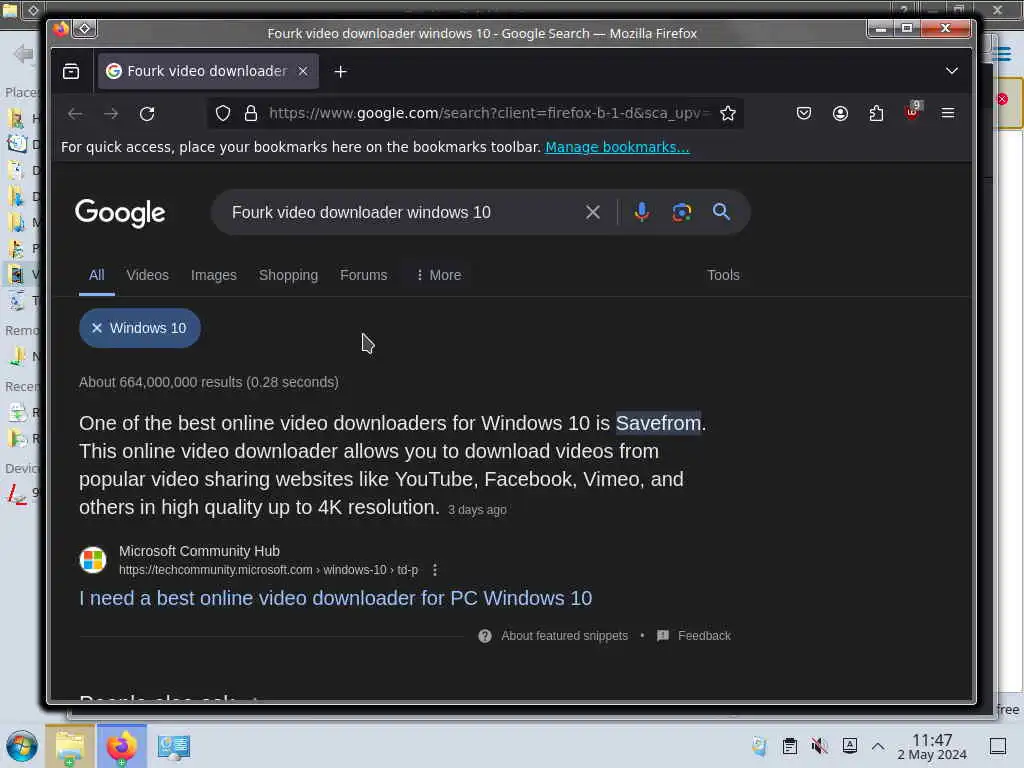Screen dimensions: 1024x768
Task: Switch to the Videos tab
Action: click(148, 275)
